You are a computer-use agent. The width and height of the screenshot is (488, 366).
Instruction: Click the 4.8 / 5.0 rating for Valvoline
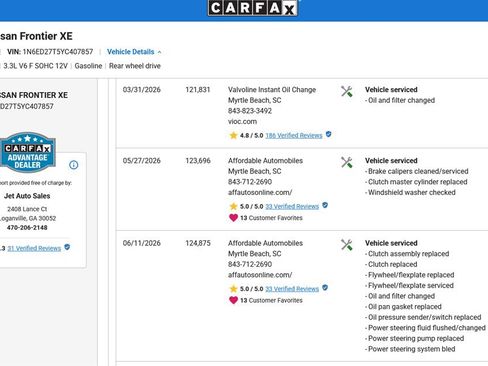pyautogui.click(x=251, y=135)
